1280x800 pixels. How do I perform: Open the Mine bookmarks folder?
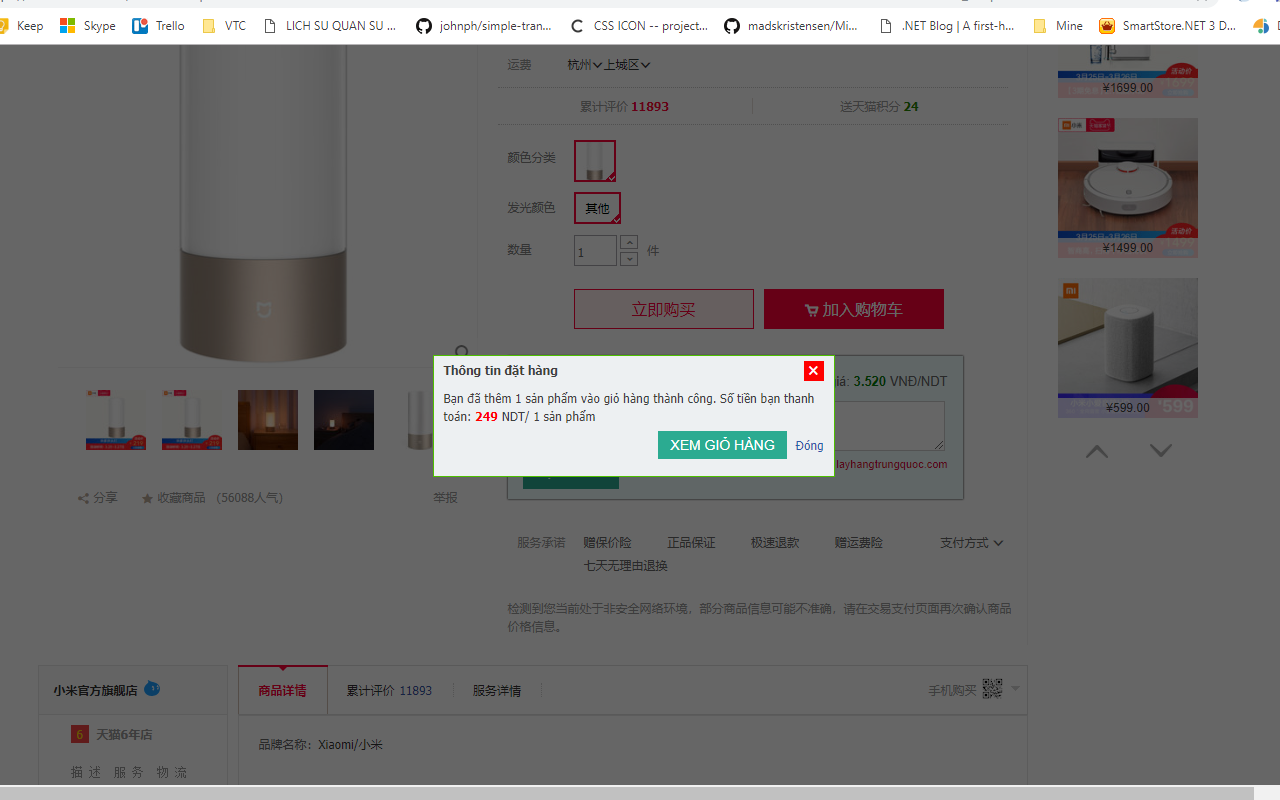(x=1058, y=26)
